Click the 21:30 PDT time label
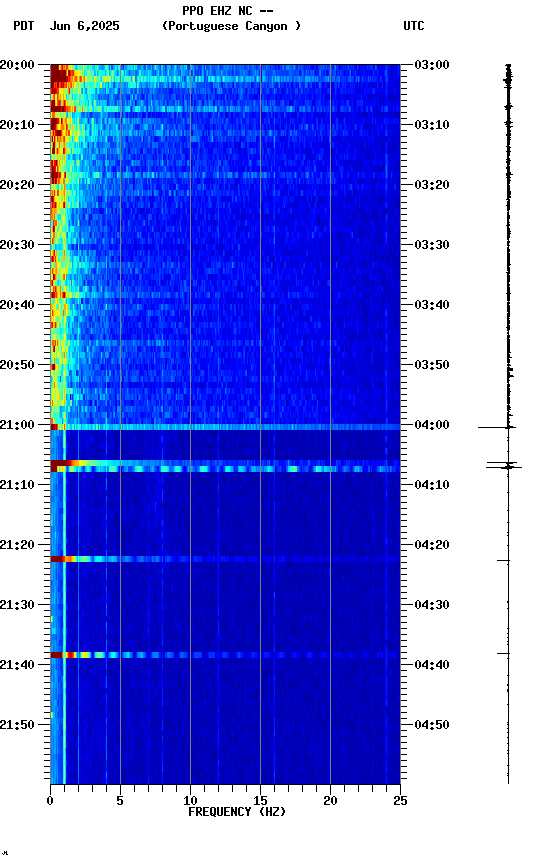Screen dimensions: 552x864 point(17,605)
